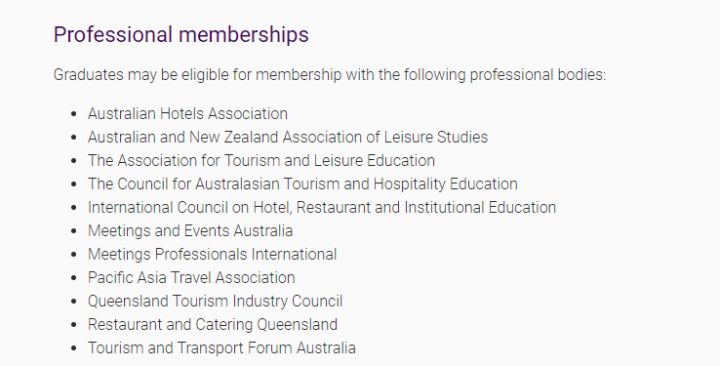Screen dimensions: 720x366
Task: Click the bullet before Australian Hotels Association
Action: (74, 114)
